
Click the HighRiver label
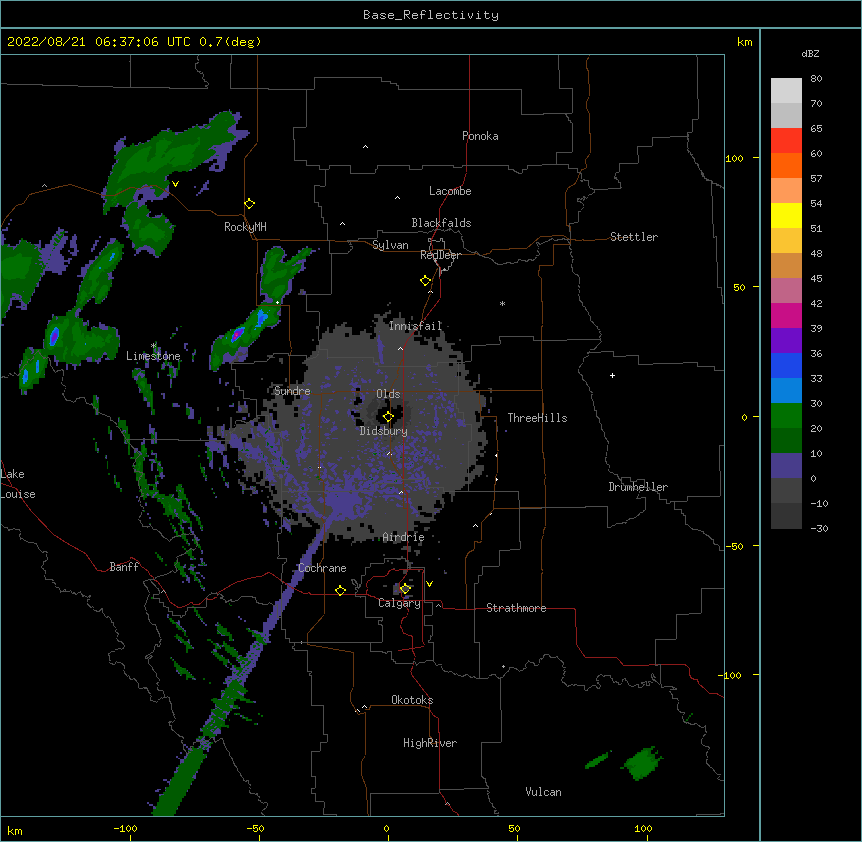(x=430, y=743)
